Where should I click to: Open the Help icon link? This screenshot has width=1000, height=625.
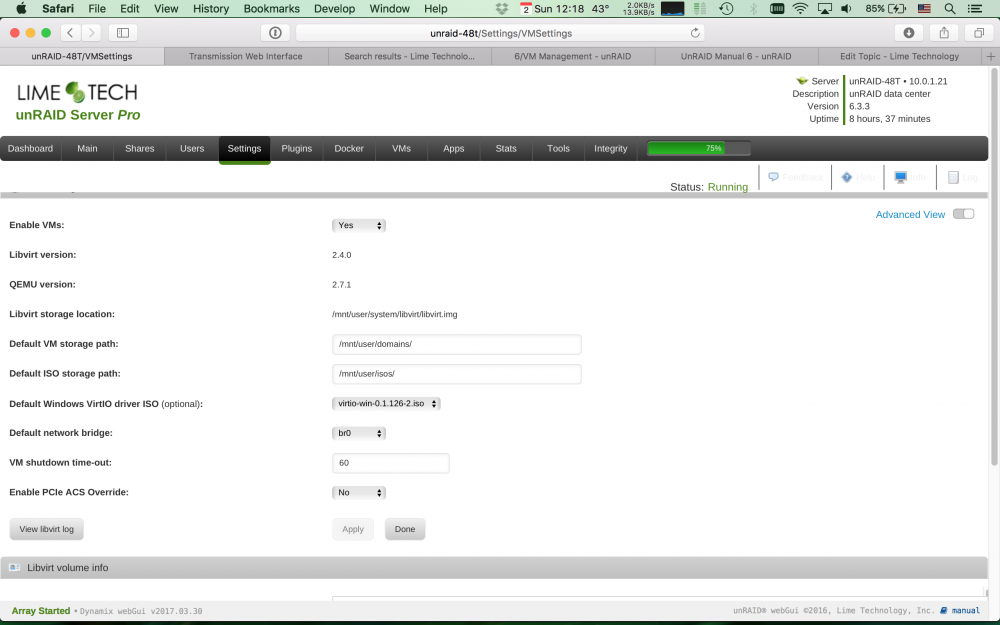click(x=846, y=177)
